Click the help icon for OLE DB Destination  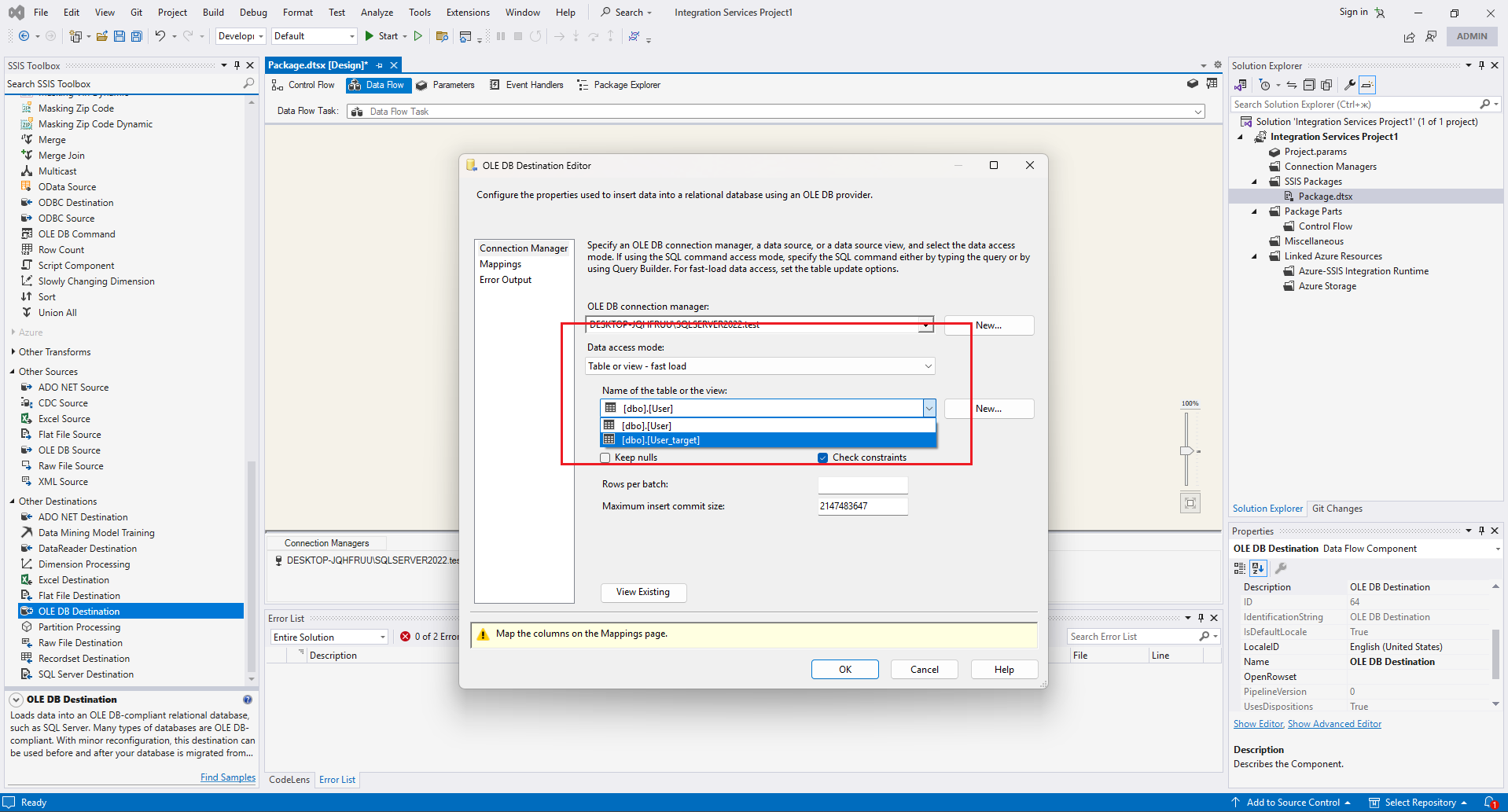click(248, 700)
